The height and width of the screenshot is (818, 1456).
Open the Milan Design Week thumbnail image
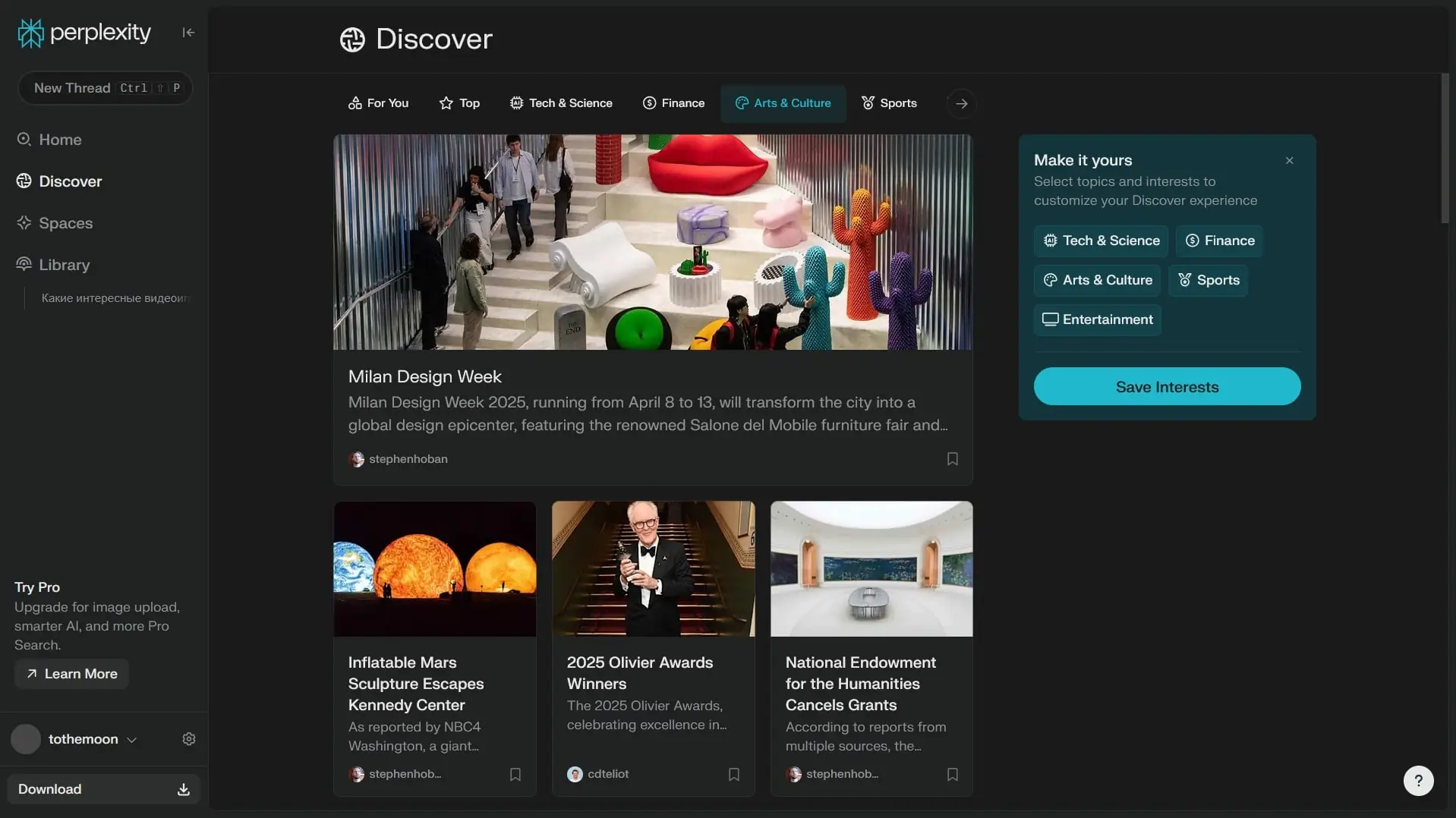(x=652, y=242)
